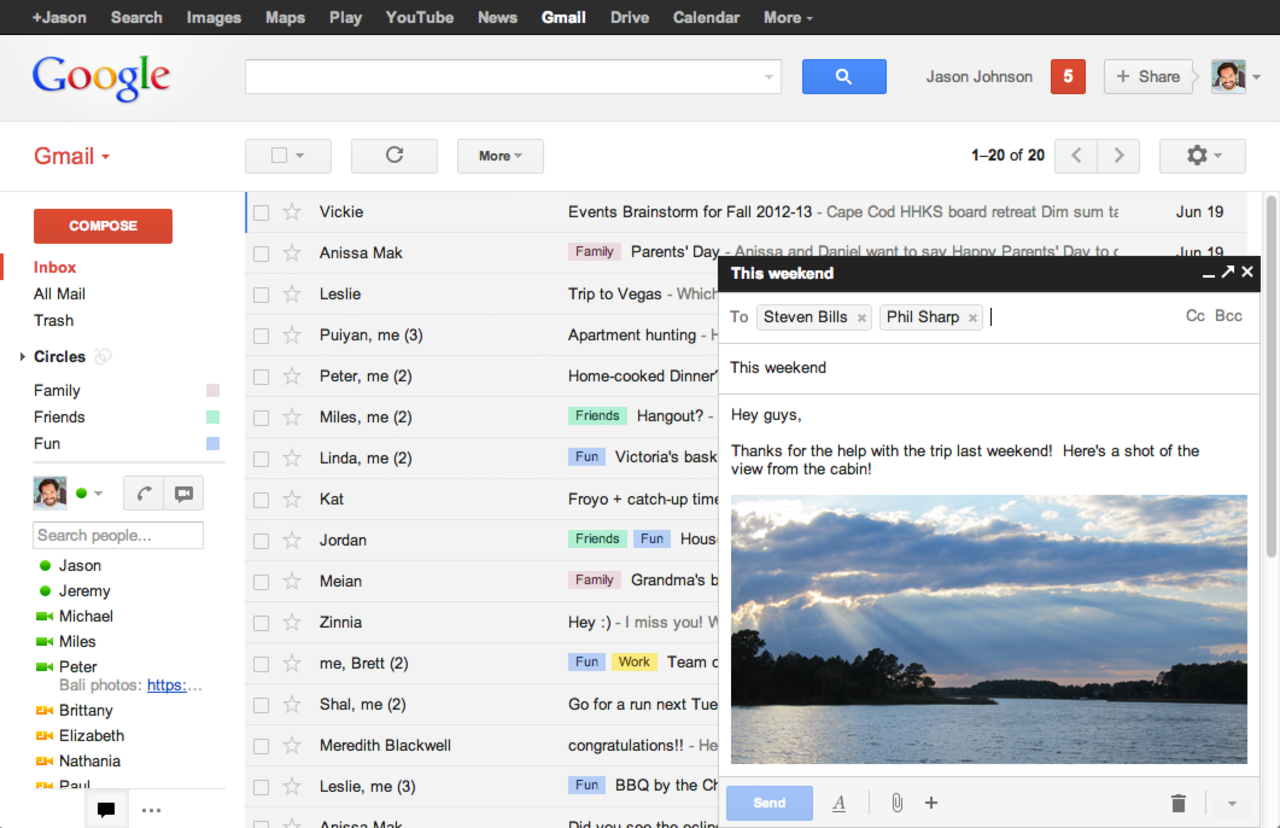Open insert options via the plus icon

point(931,802)
